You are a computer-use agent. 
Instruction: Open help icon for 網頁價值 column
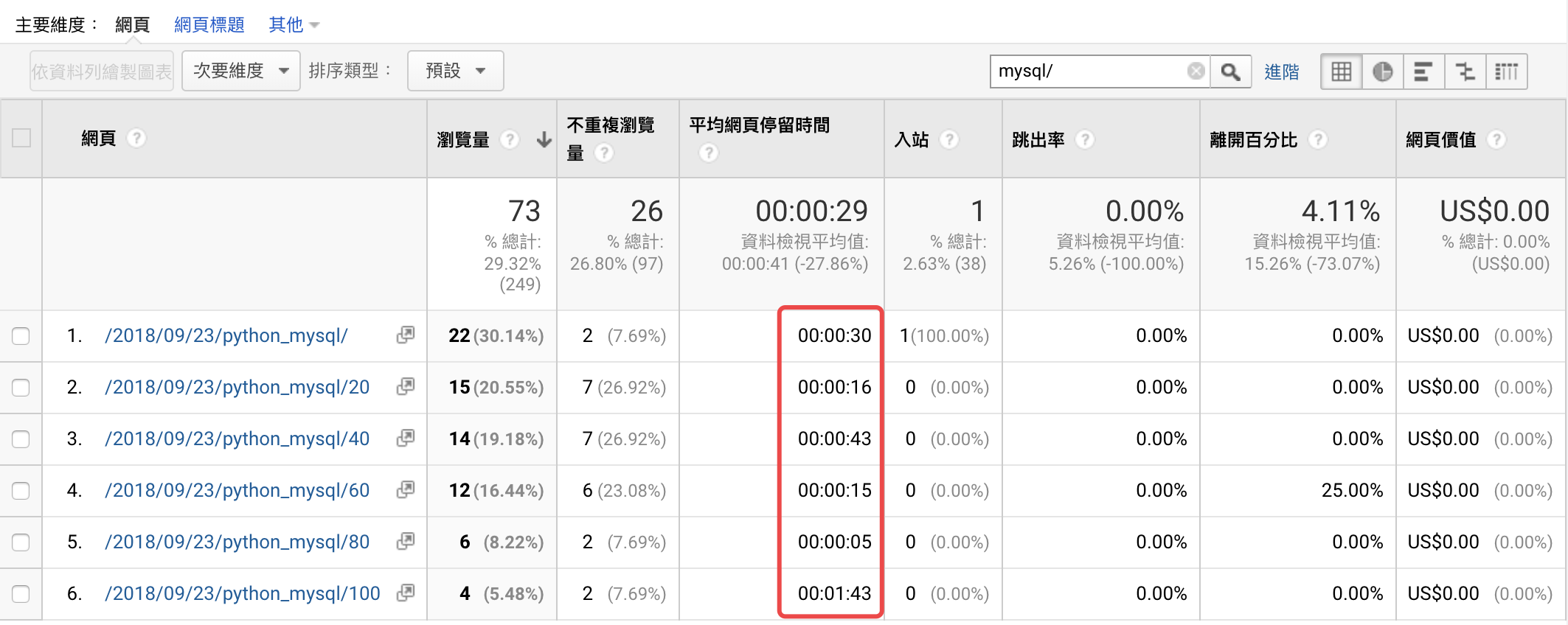1496,139
